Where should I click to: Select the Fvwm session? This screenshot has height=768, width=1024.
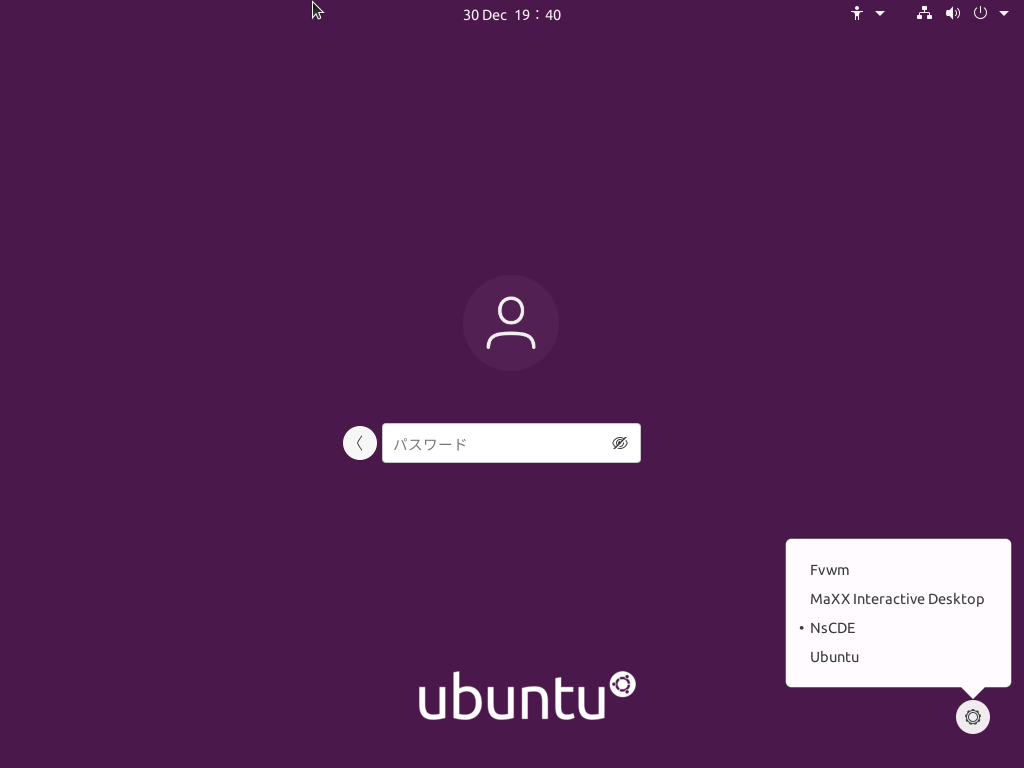[898, 569]
